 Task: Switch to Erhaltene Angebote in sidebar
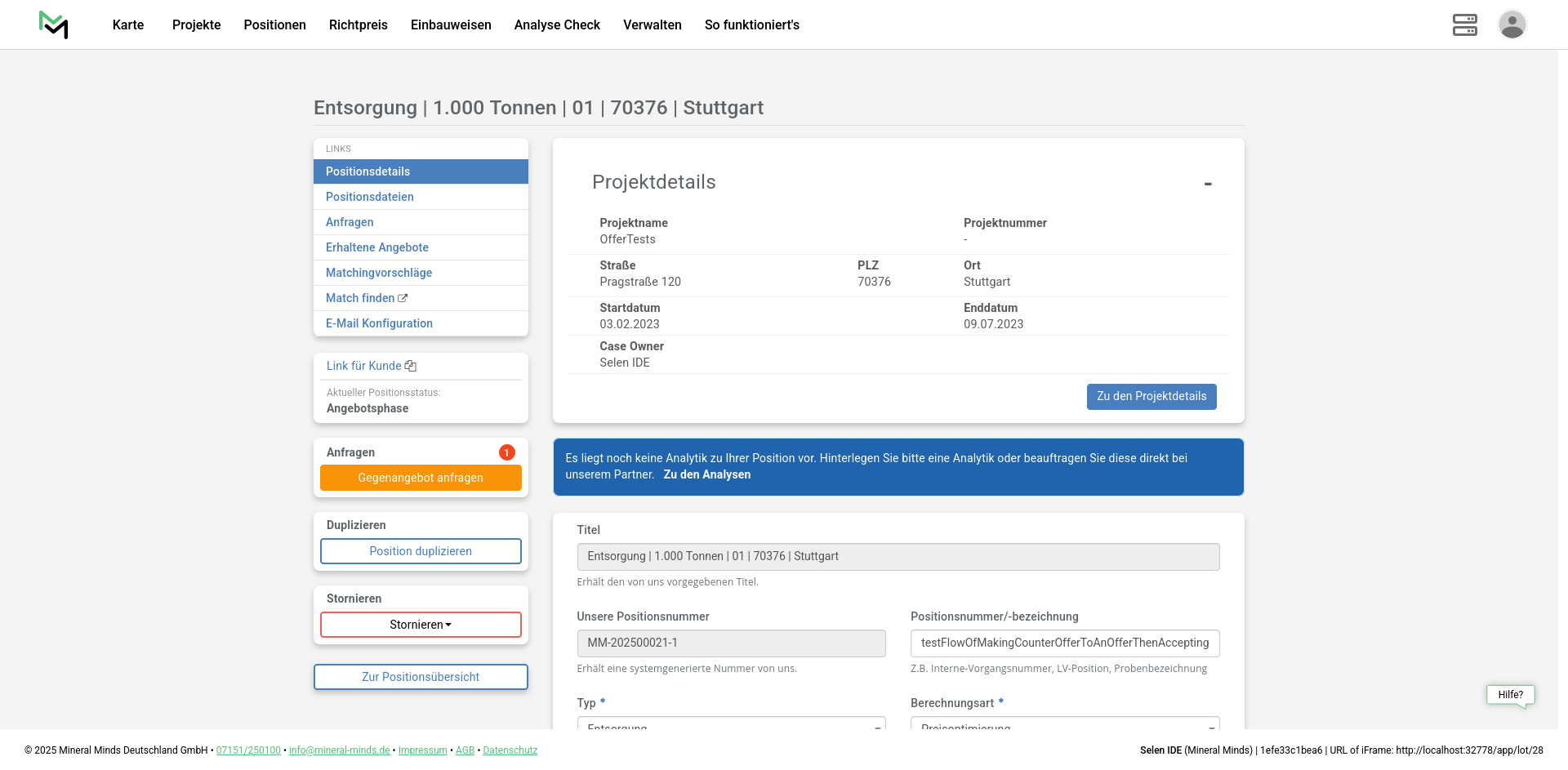377,247
